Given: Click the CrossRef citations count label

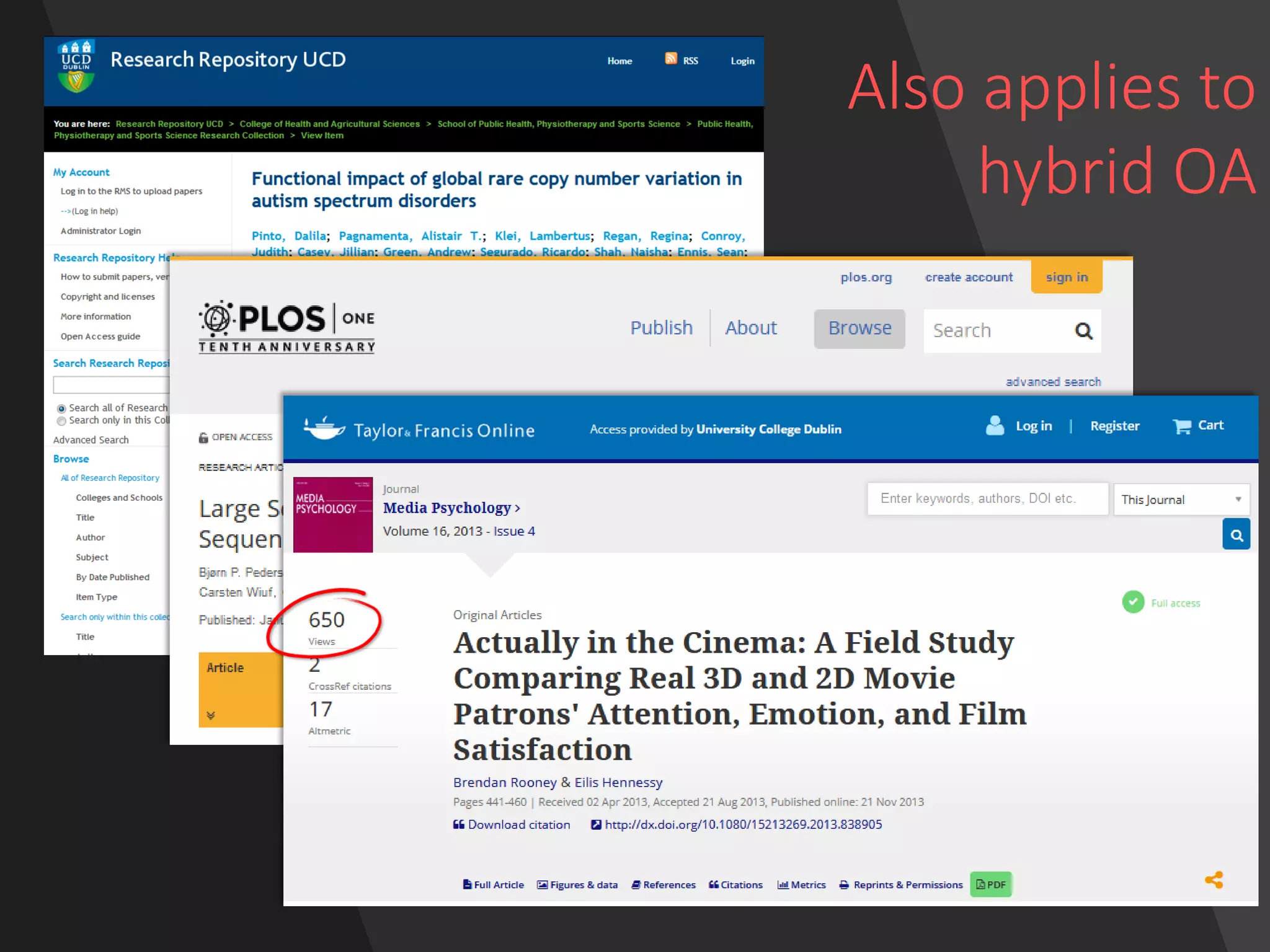Looking at the screenshot, I should pos(350,686).
